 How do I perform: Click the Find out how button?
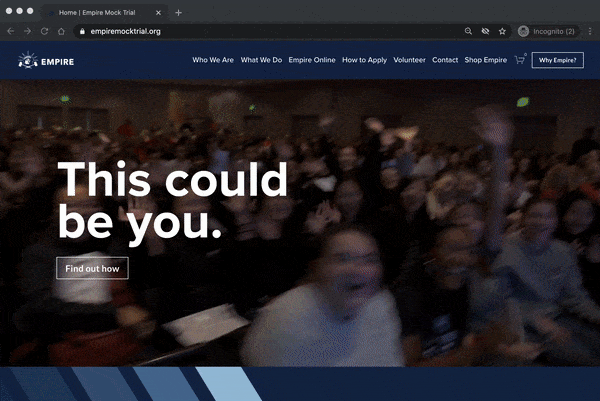tap(92, 268)
